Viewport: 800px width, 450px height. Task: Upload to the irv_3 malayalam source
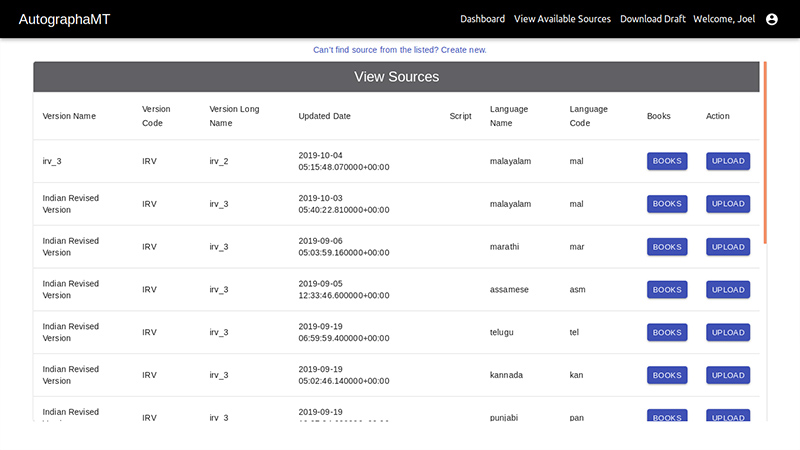(x=728, y=161)
